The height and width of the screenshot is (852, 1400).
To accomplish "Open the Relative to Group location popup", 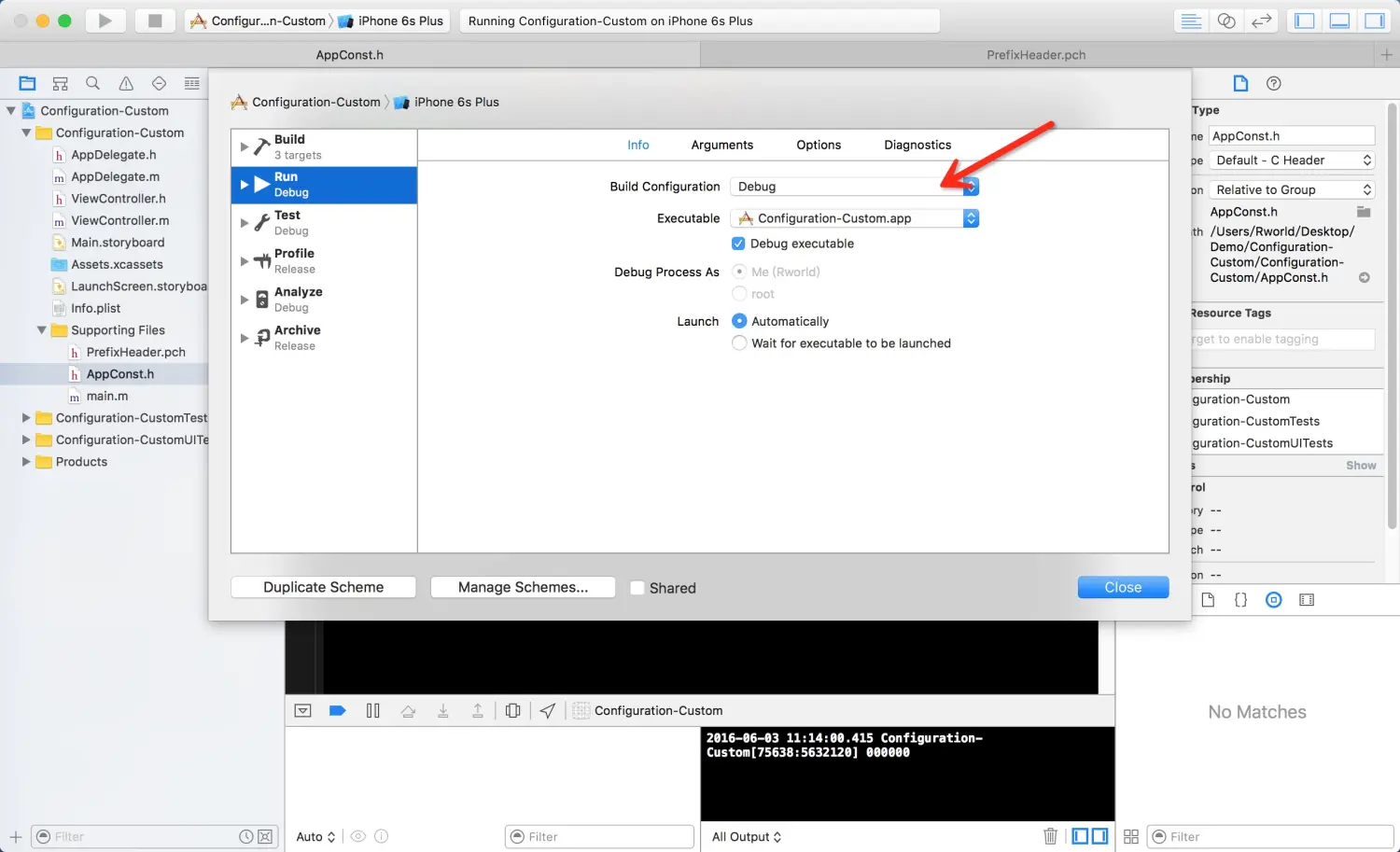I will (x=1292, y=189).
